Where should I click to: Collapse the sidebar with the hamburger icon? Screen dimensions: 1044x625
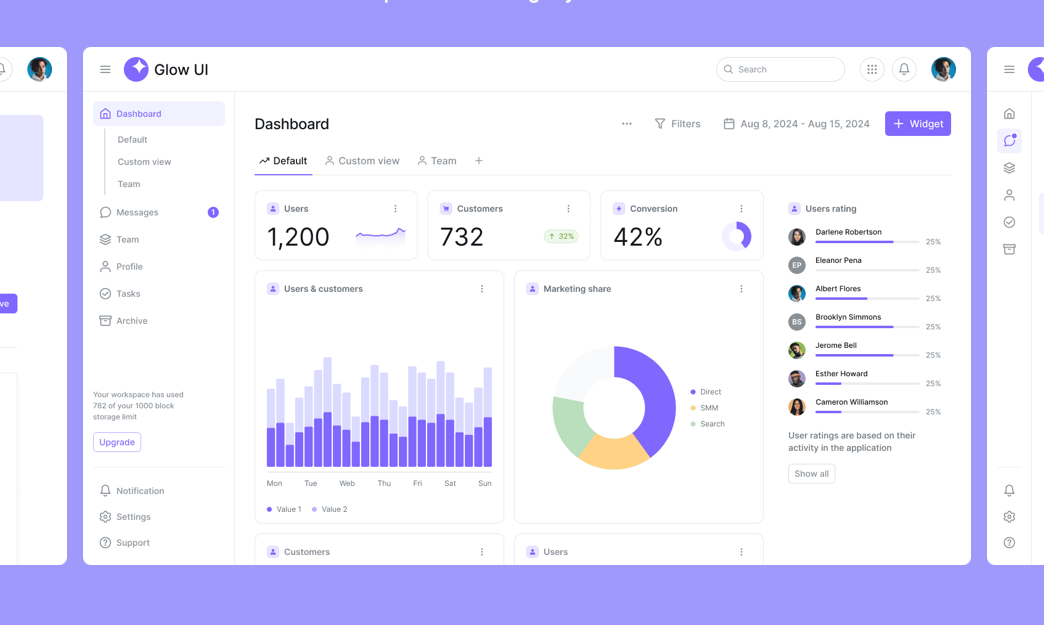[105, 69]
